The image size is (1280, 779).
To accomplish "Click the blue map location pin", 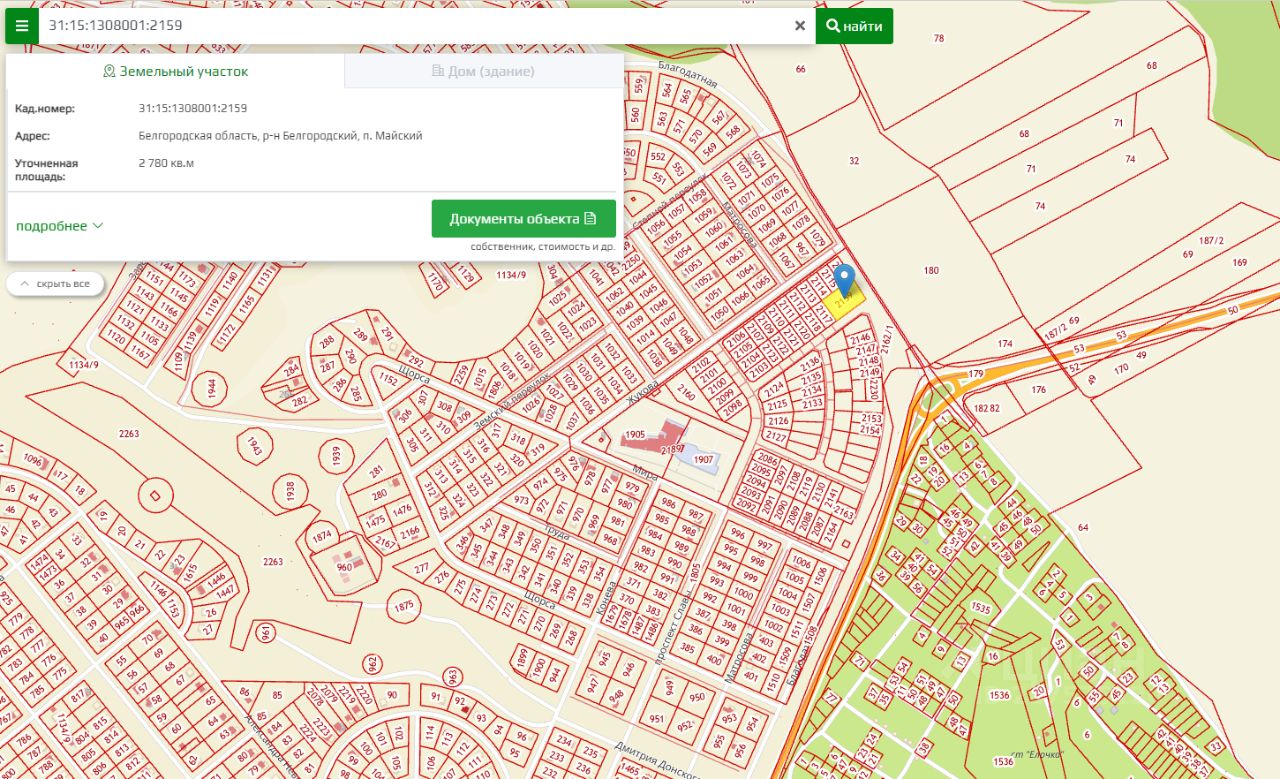I will click(845, 279).
